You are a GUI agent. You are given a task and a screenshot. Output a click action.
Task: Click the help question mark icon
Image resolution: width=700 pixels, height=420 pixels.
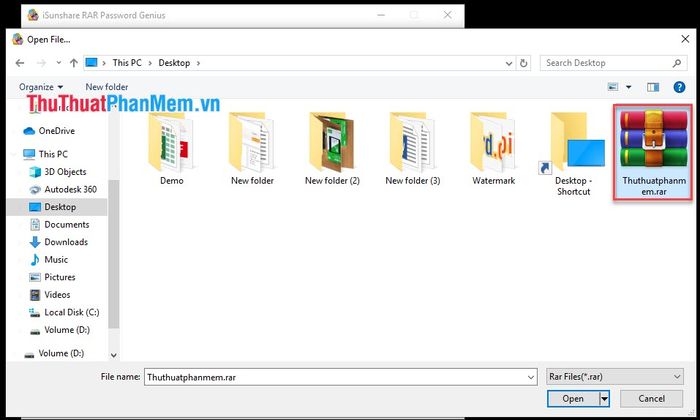679,87
